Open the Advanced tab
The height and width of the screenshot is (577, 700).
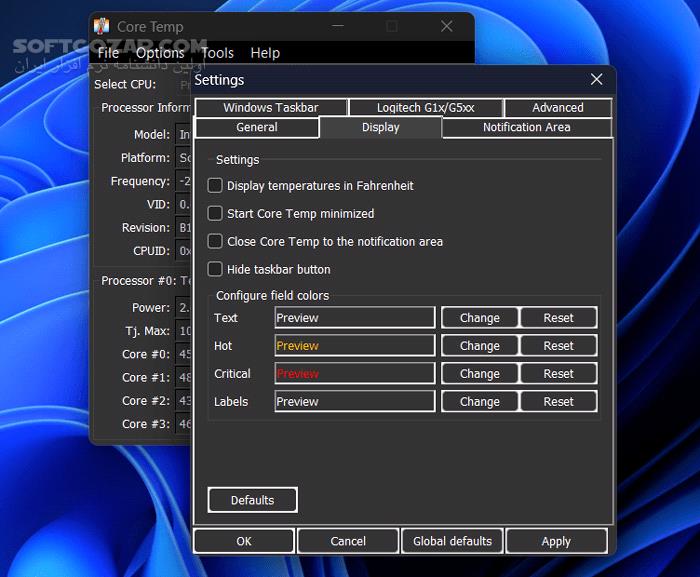pos(557,107)
